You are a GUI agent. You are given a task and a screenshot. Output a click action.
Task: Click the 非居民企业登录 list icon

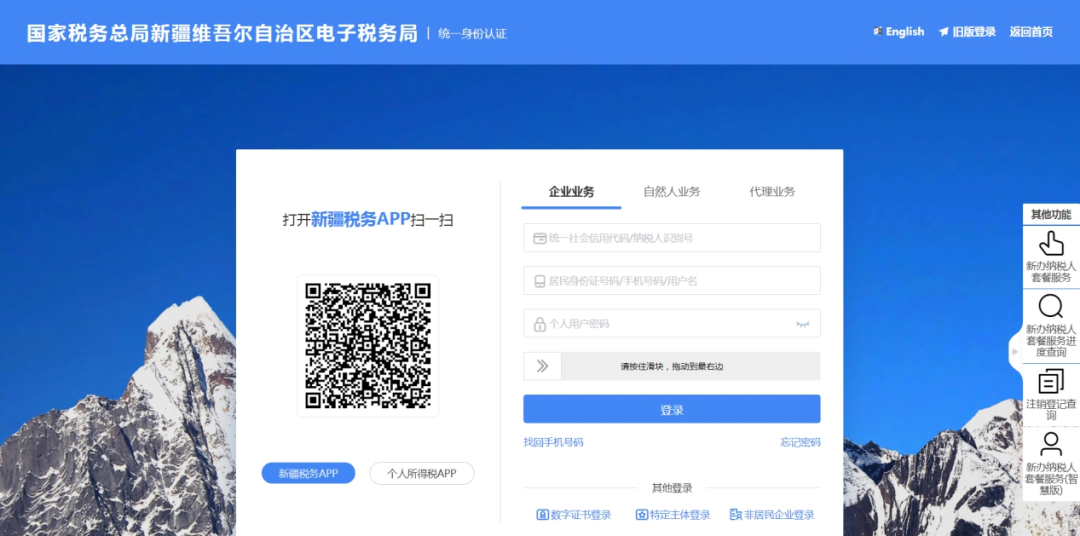(x=736, y=515)
